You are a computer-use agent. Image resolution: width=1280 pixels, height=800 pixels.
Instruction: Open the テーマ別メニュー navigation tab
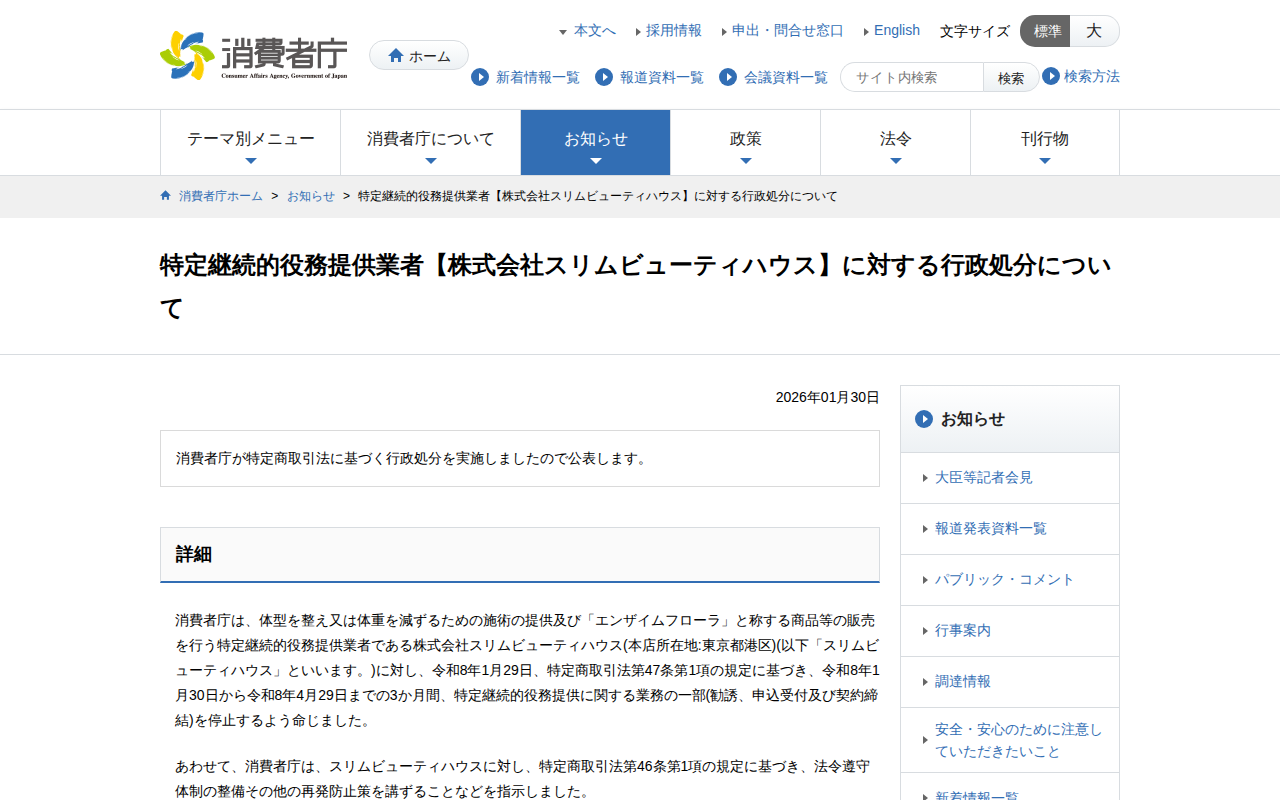(x=251, y=142)
